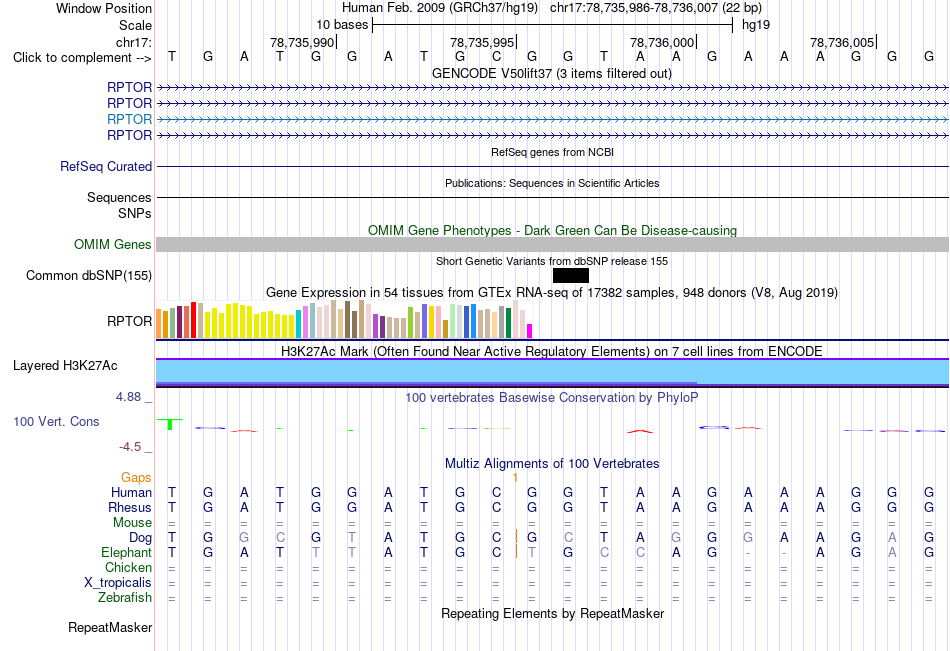Viewport: 950px width, 651px height.
Task: Click the 78,736,000 ruler position
Action: pyautogui.click(x=662, y=42)
